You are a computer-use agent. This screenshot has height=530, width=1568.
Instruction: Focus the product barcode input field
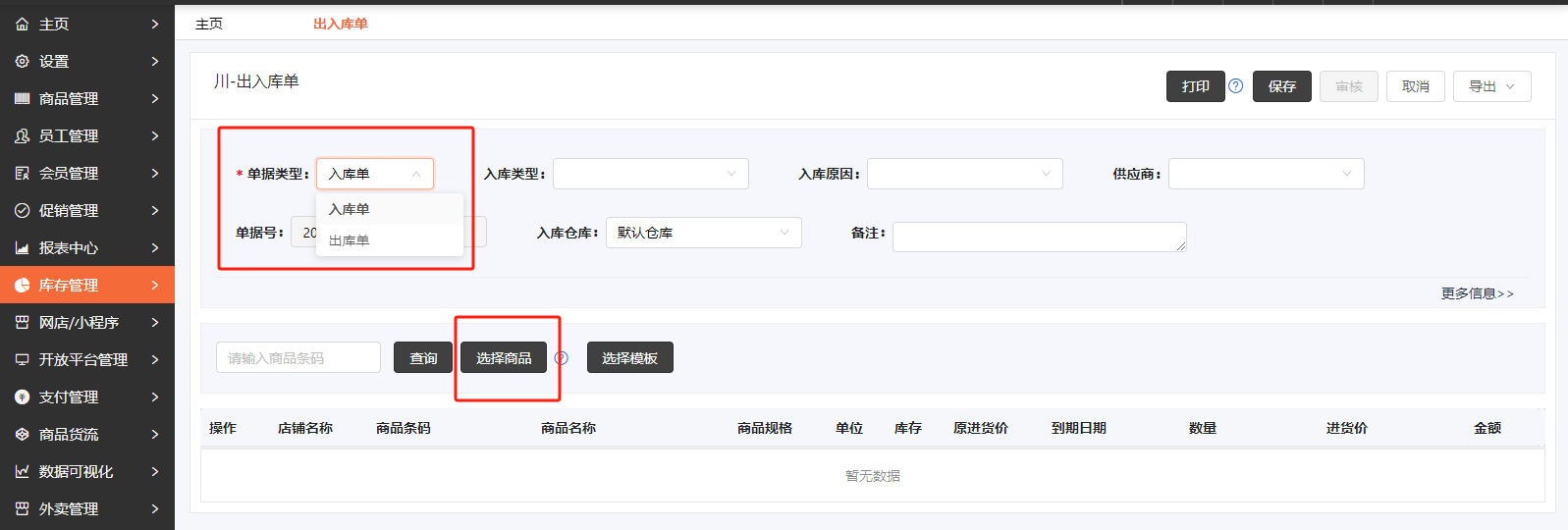pos(298,358)
